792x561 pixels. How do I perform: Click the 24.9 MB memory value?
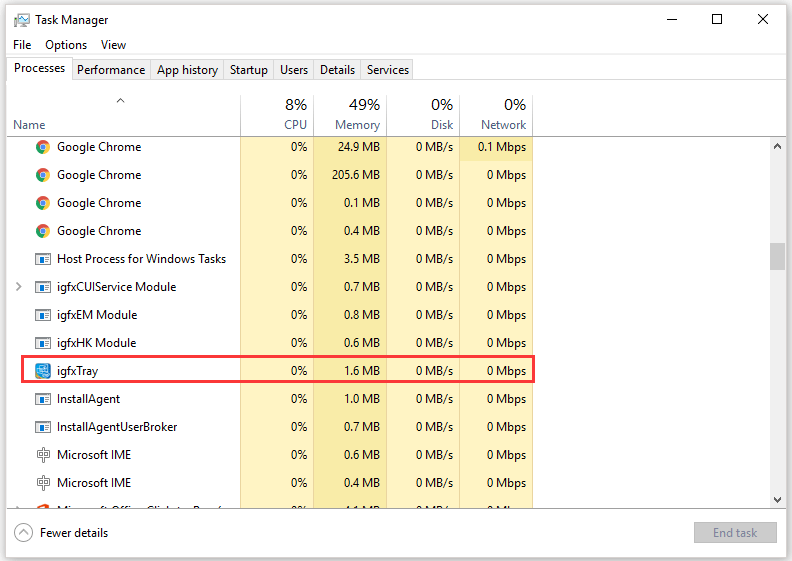tap(359, 147)
